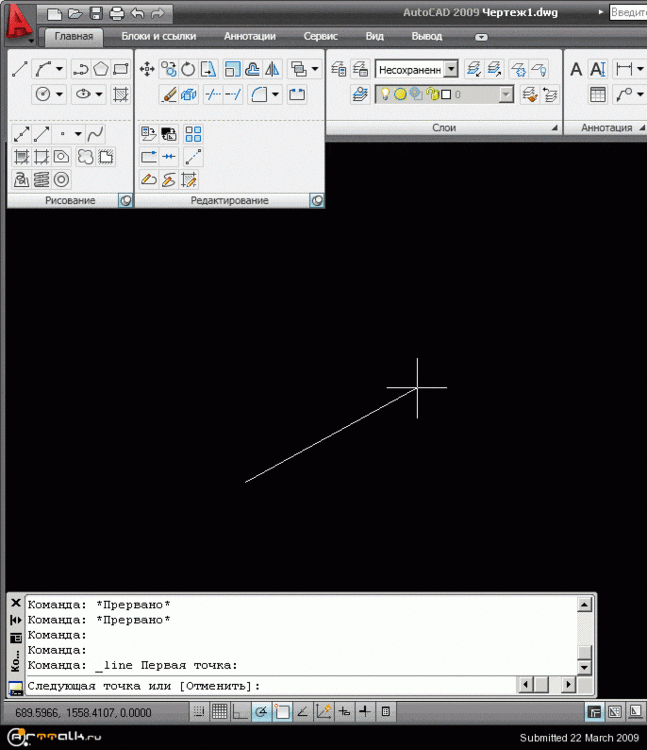
Task: Toggle Object Snap Tracking in status bar
Action: 303,712
